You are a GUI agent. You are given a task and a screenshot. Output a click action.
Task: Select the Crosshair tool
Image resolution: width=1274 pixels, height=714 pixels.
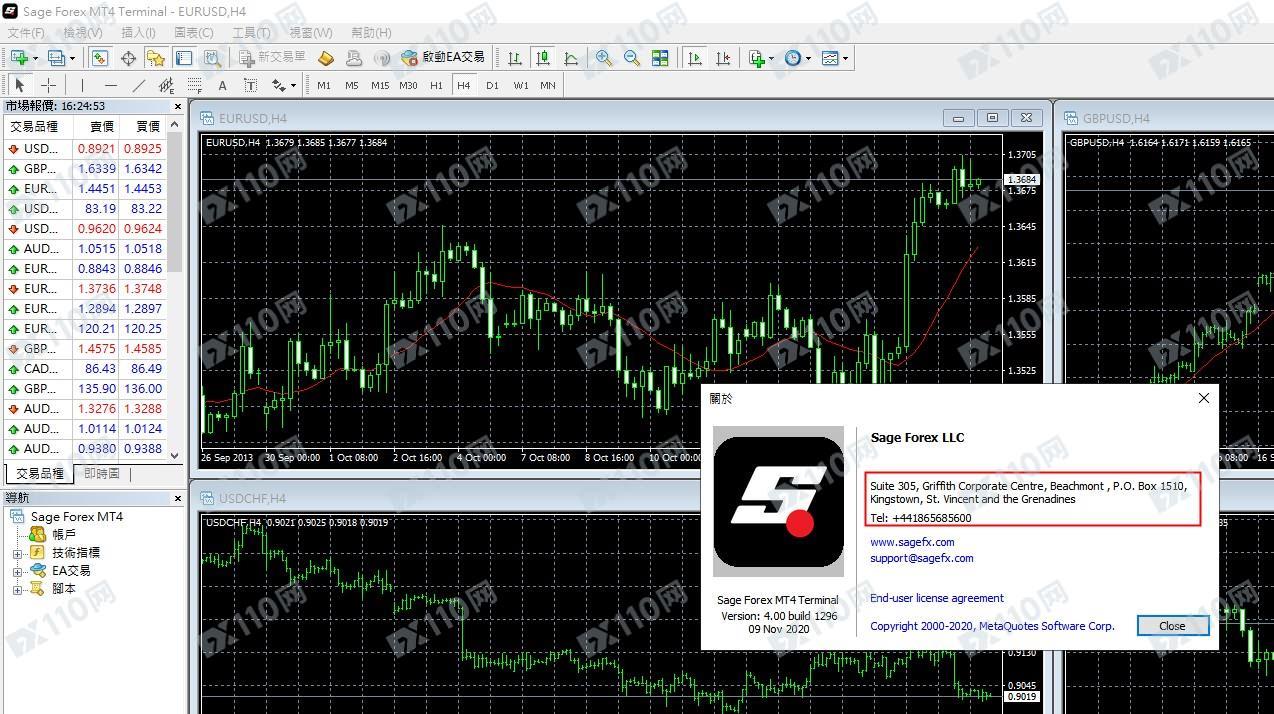[48, 85]
